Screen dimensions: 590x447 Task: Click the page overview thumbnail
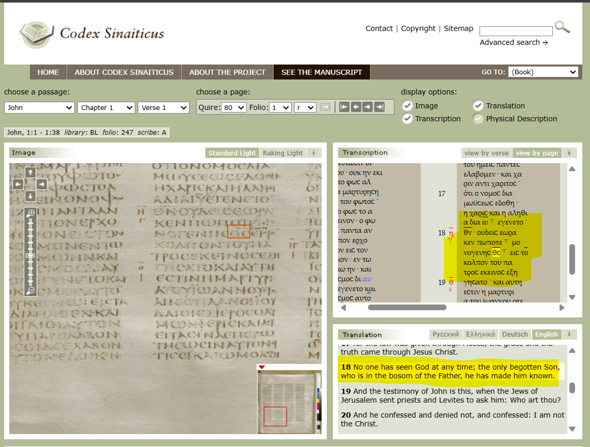[290, 402]
